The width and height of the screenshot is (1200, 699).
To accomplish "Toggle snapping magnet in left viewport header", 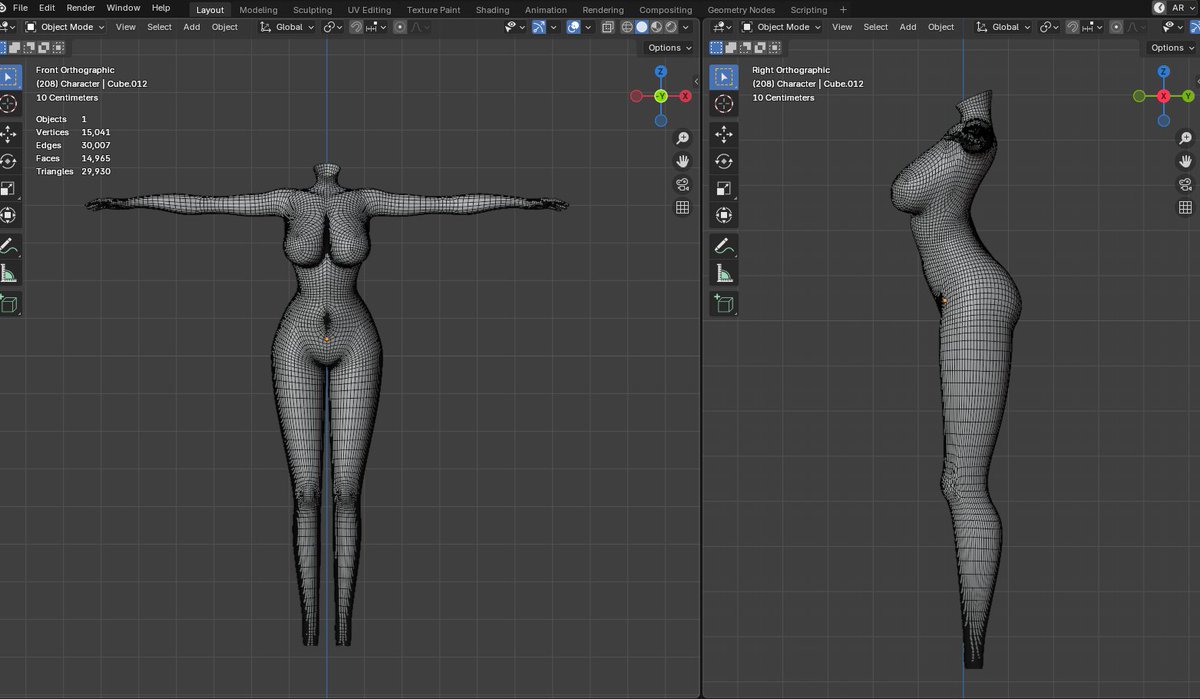I will [x=357, y=27].
